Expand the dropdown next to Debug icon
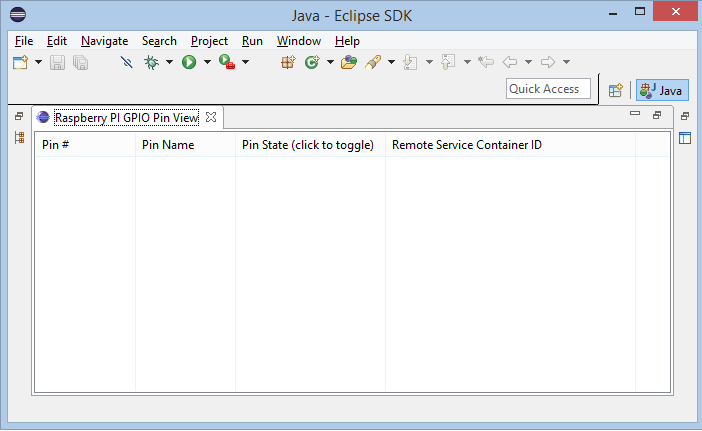702x431 pixels. [169, 62]
